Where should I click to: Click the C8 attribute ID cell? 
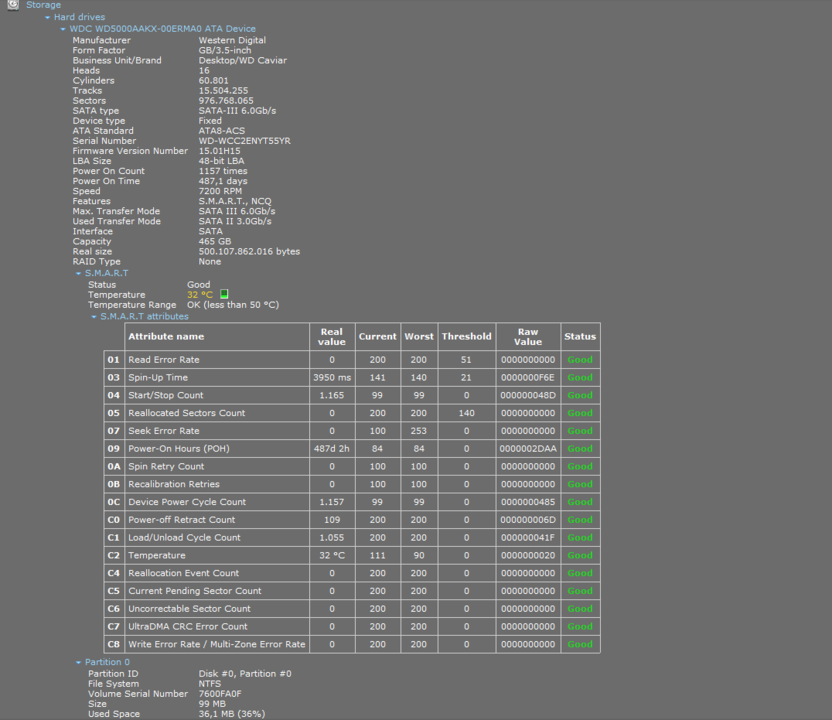pos(114,644)
